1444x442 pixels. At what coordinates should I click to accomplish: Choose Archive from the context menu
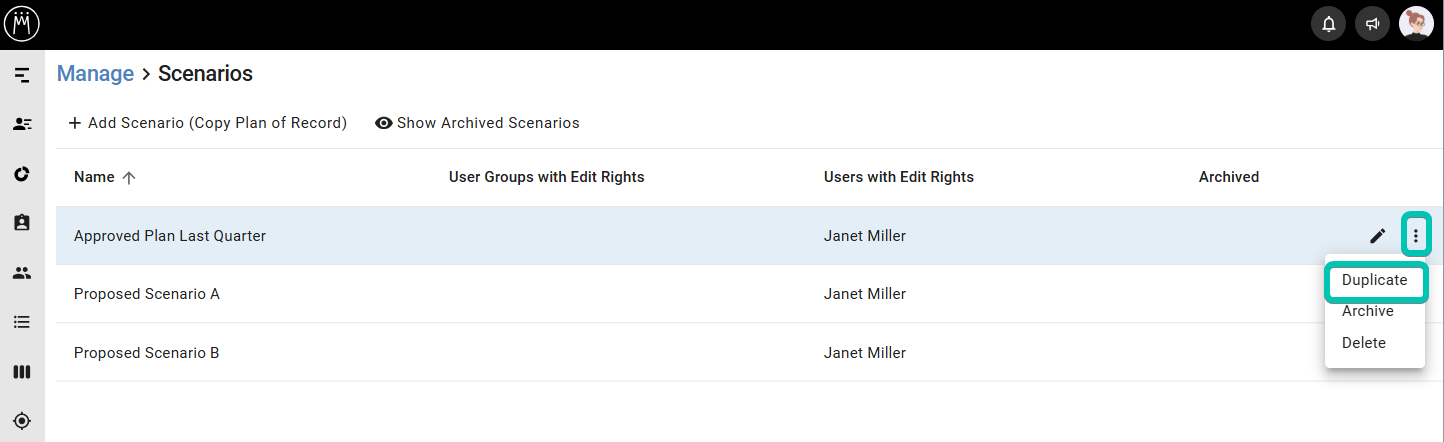[x=1368, y=311]
